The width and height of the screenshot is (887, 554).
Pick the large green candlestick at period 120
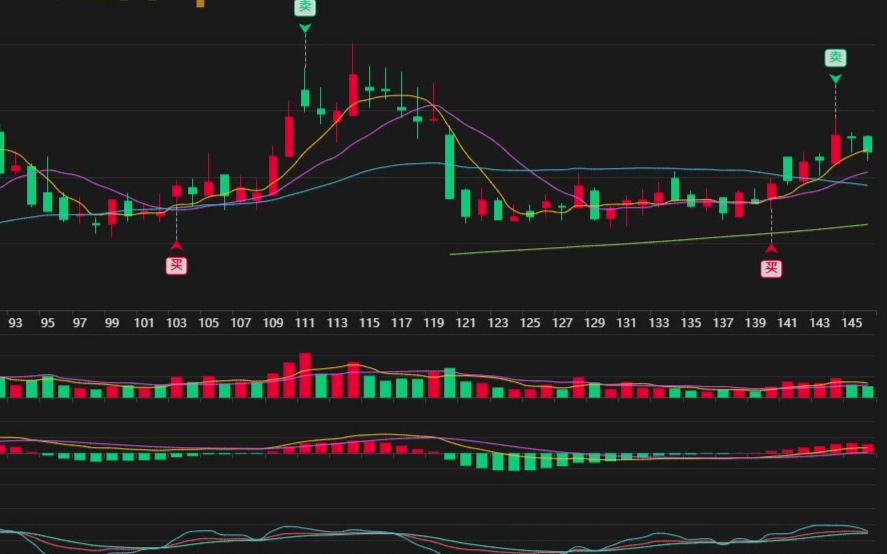(x=450, y=166)
